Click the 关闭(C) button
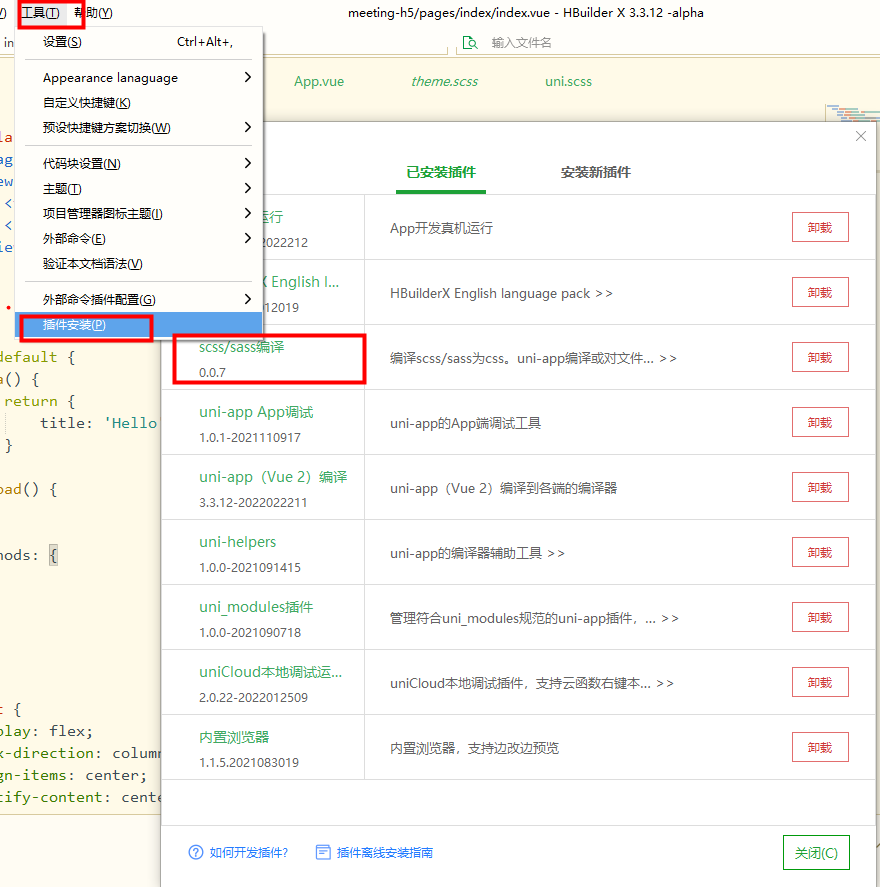Image resolution: width=880 pixels, height=887 pixels. (816, 852)
